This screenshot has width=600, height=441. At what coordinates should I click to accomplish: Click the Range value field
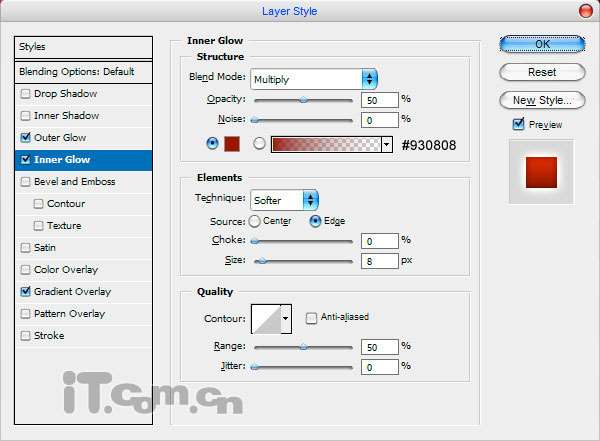pos(380,347)
